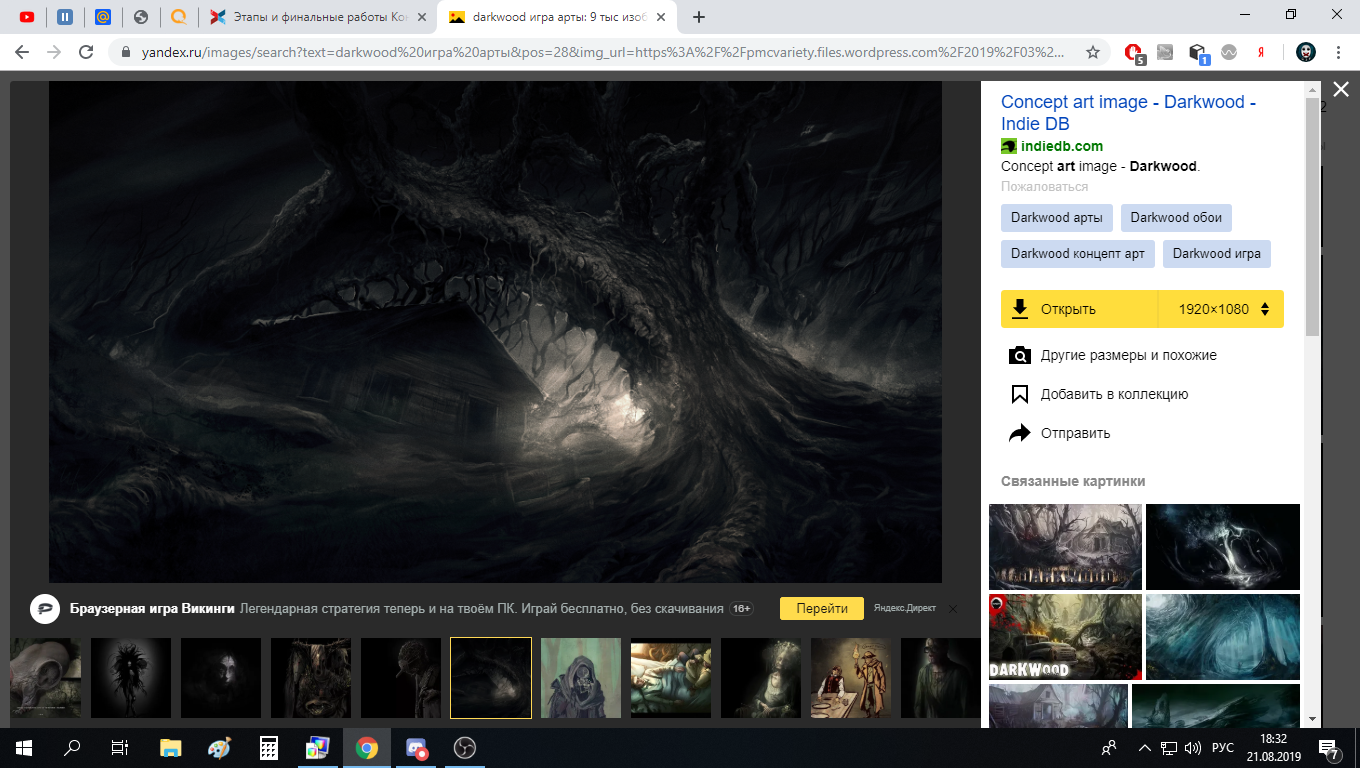Screen dimensions: 1360x768
Task: Select the two men at table thumbnail
Action: coord(851,678)
